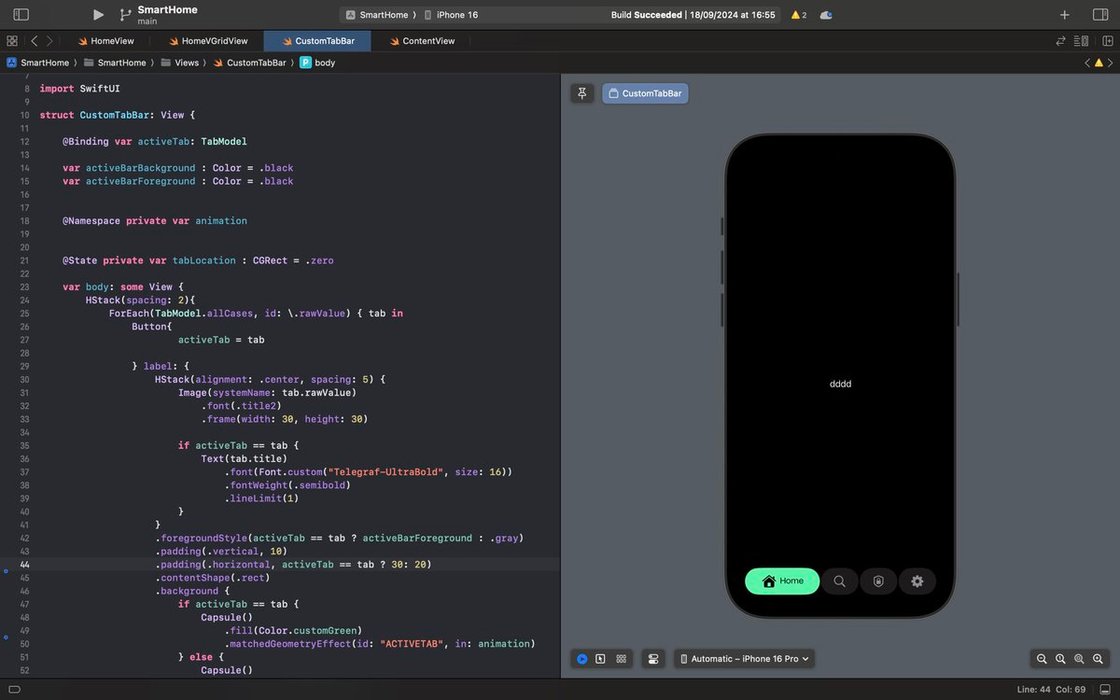Image resolution: width=1120 pixels, height=700 pixels.
Task: Switch to the ContentView tab
Action: (x=422, y=41)
